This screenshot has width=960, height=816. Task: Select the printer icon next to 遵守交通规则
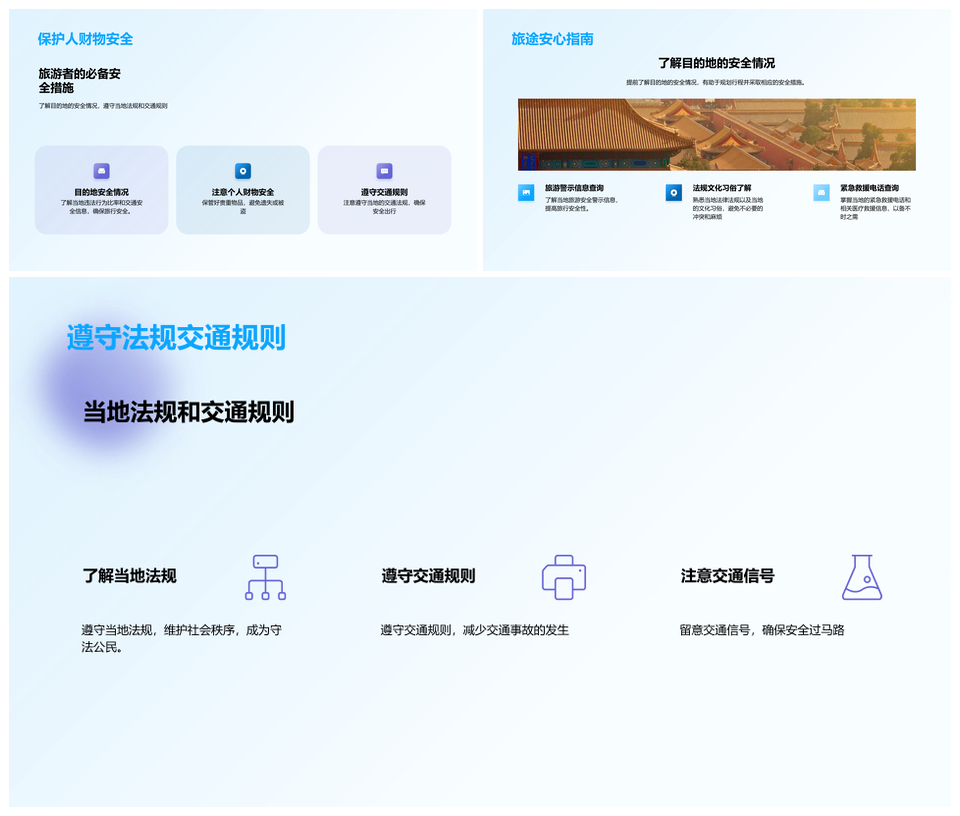(x=563, y=577)
